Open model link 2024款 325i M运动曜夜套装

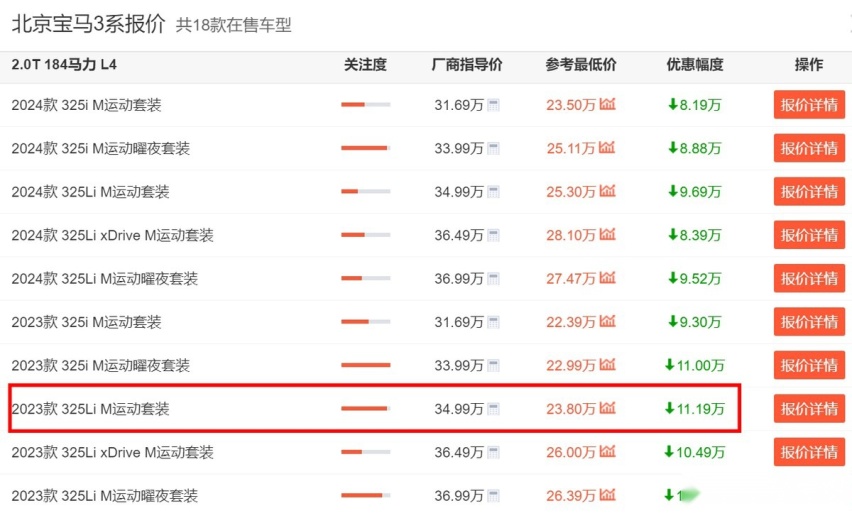(x=101, y=148)
